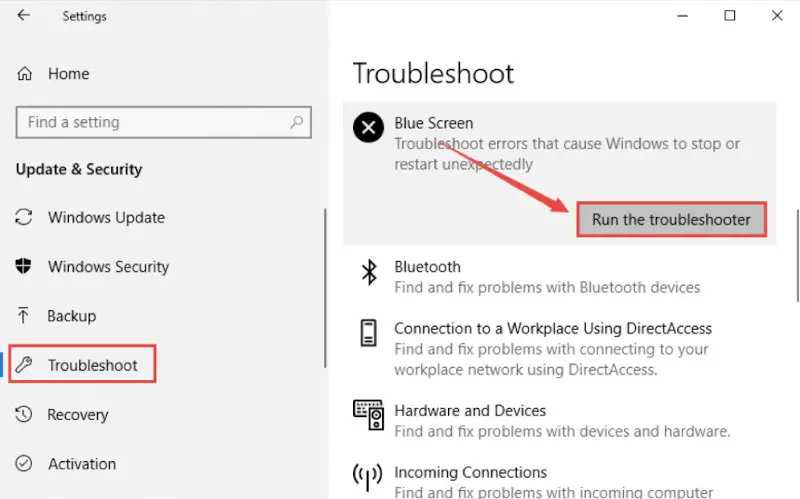Click the Bluetooth symbol icon
The height and width of the screenshot is (499, 800).
369,272
